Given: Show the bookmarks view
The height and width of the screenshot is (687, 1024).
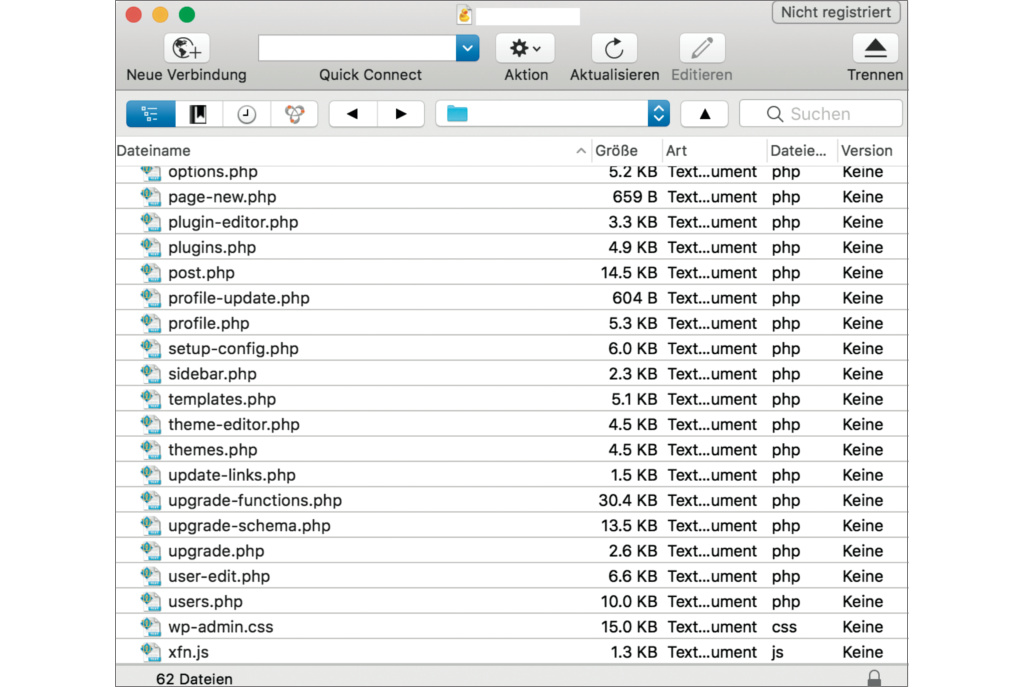Looking at the screenshot, I should coord(199,114).
